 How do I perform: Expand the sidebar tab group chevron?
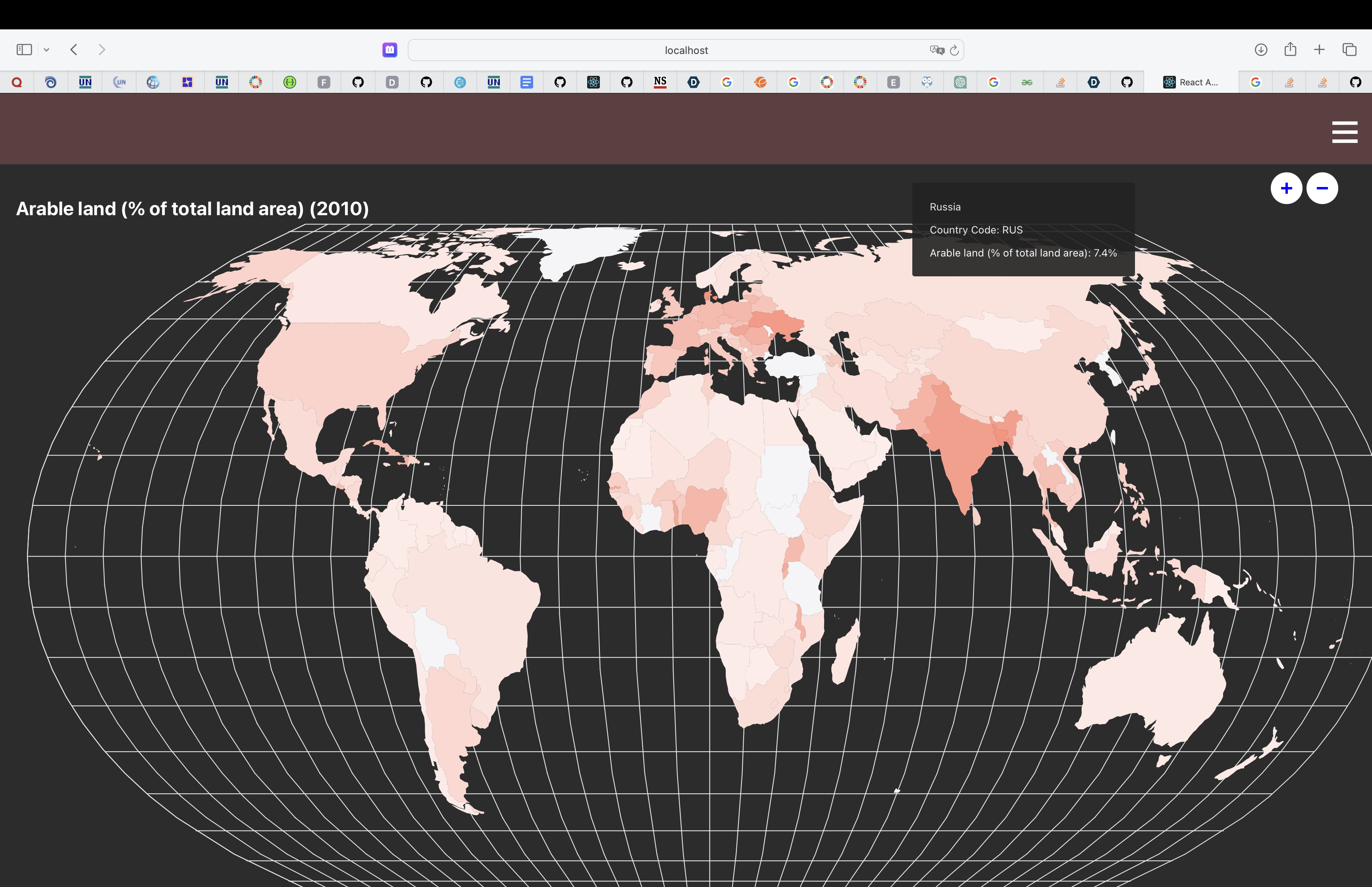click(46, 50)
